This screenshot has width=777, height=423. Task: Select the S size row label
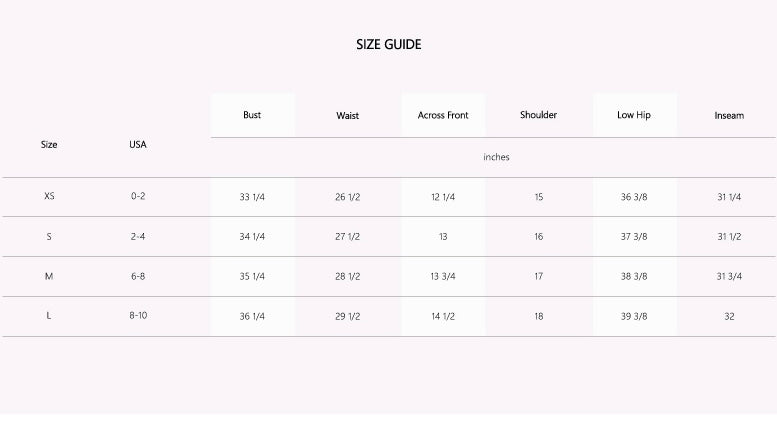click(49, 236)
